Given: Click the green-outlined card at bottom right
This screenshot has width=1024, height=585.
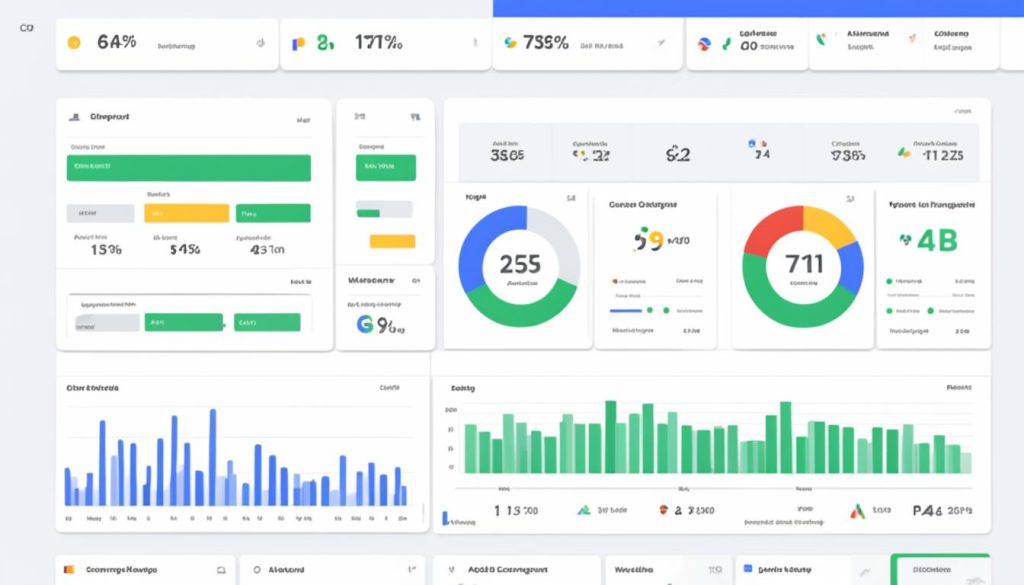Looking at the screenshot, I should coord(940,569).
